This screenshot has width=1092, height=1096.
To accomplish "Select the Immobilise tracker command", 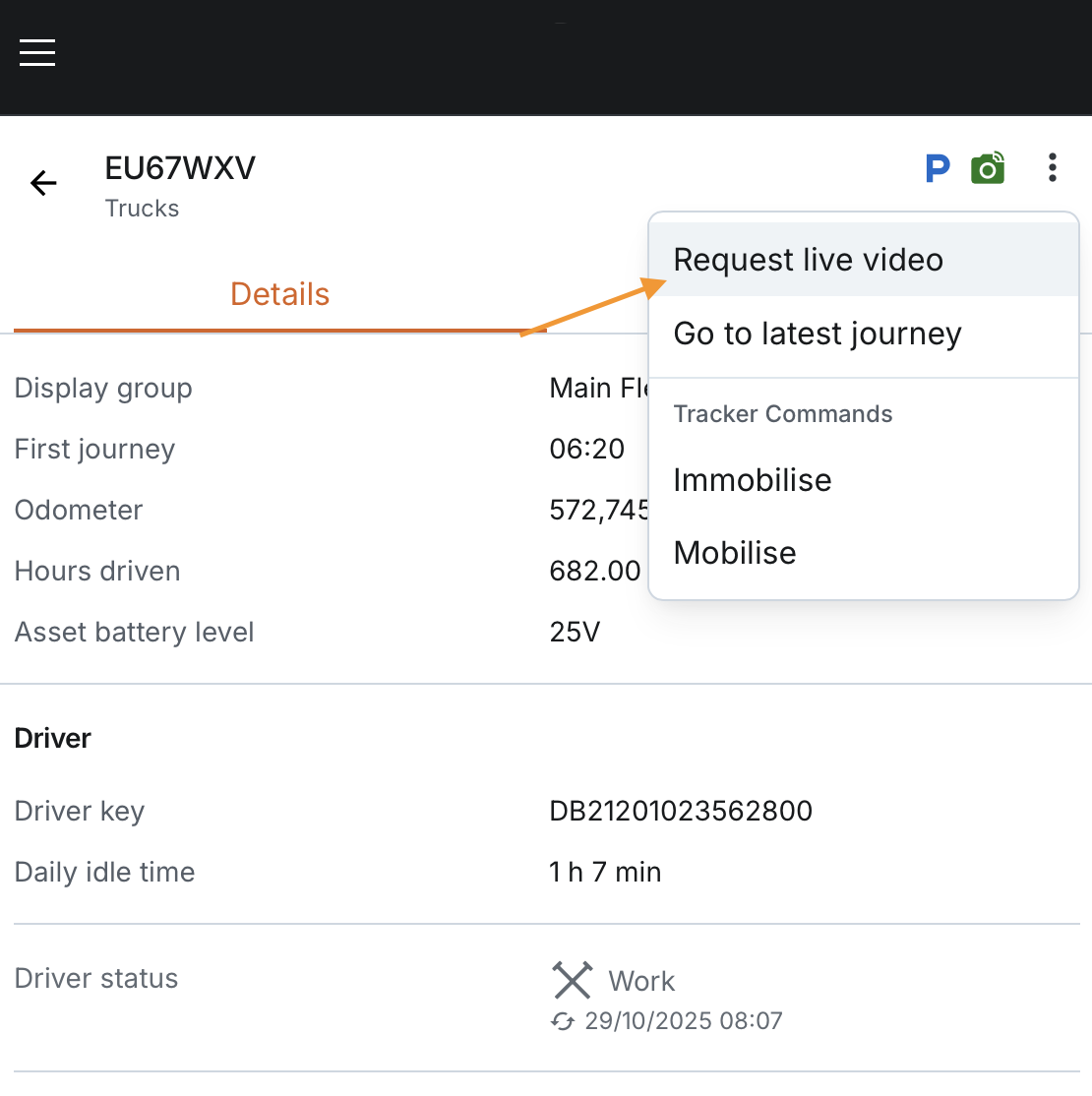I will click(753, 480).
